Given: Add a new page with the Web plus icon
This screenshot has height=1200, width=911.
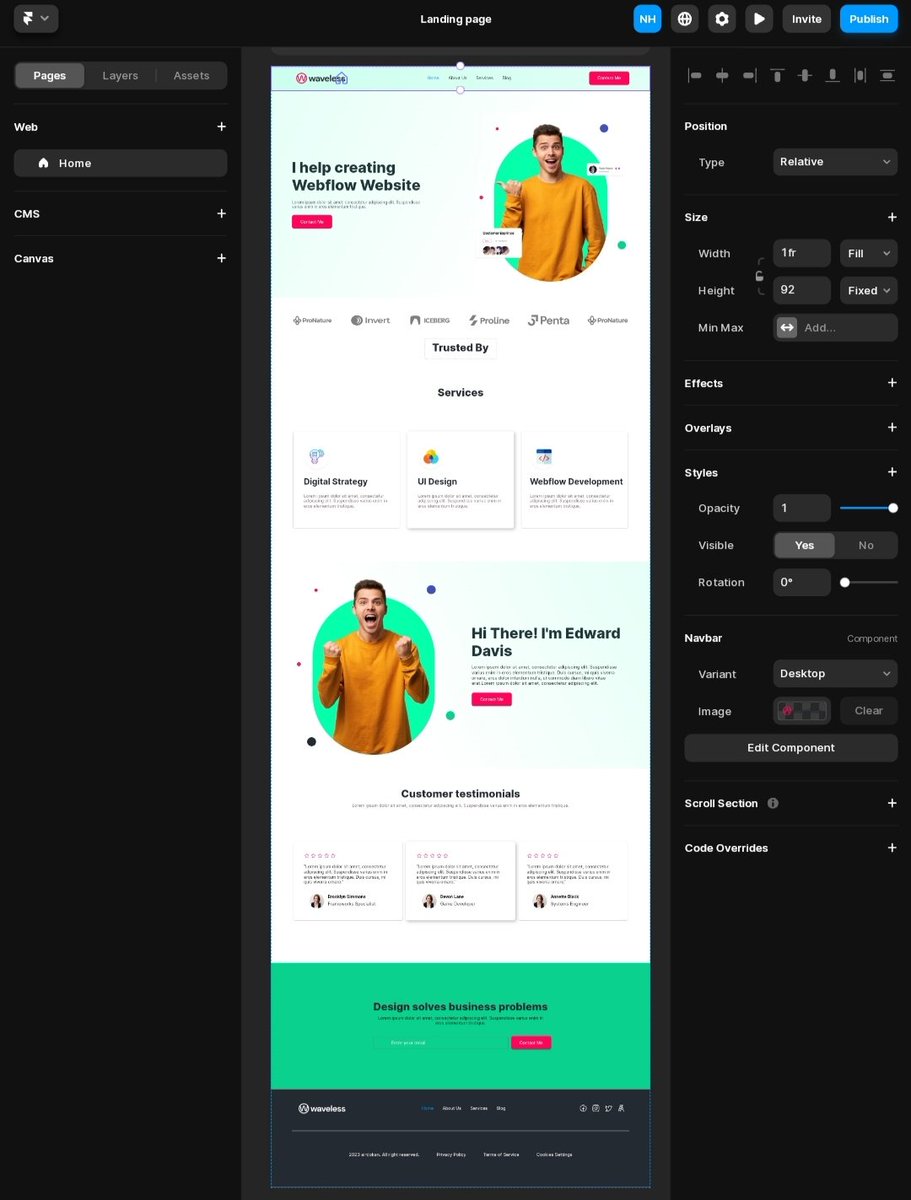Looking at the screenshot, I should 221,127.
